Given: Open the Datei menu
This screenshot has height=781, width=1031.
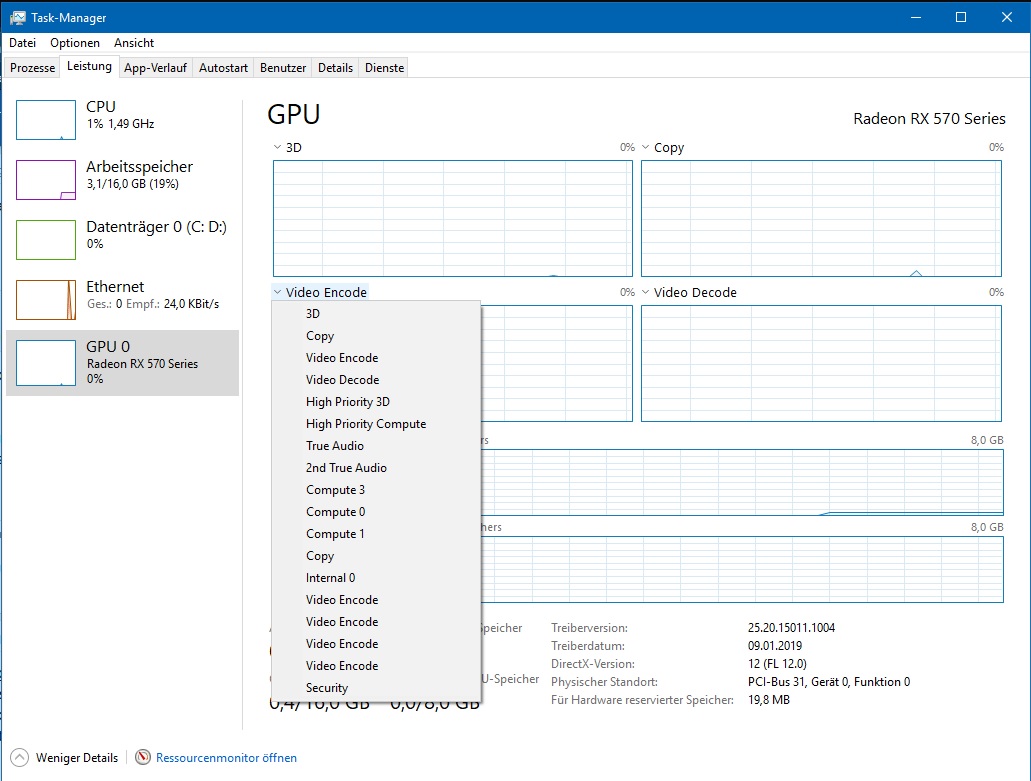Looking at the screenshot, I should [22, 43].
